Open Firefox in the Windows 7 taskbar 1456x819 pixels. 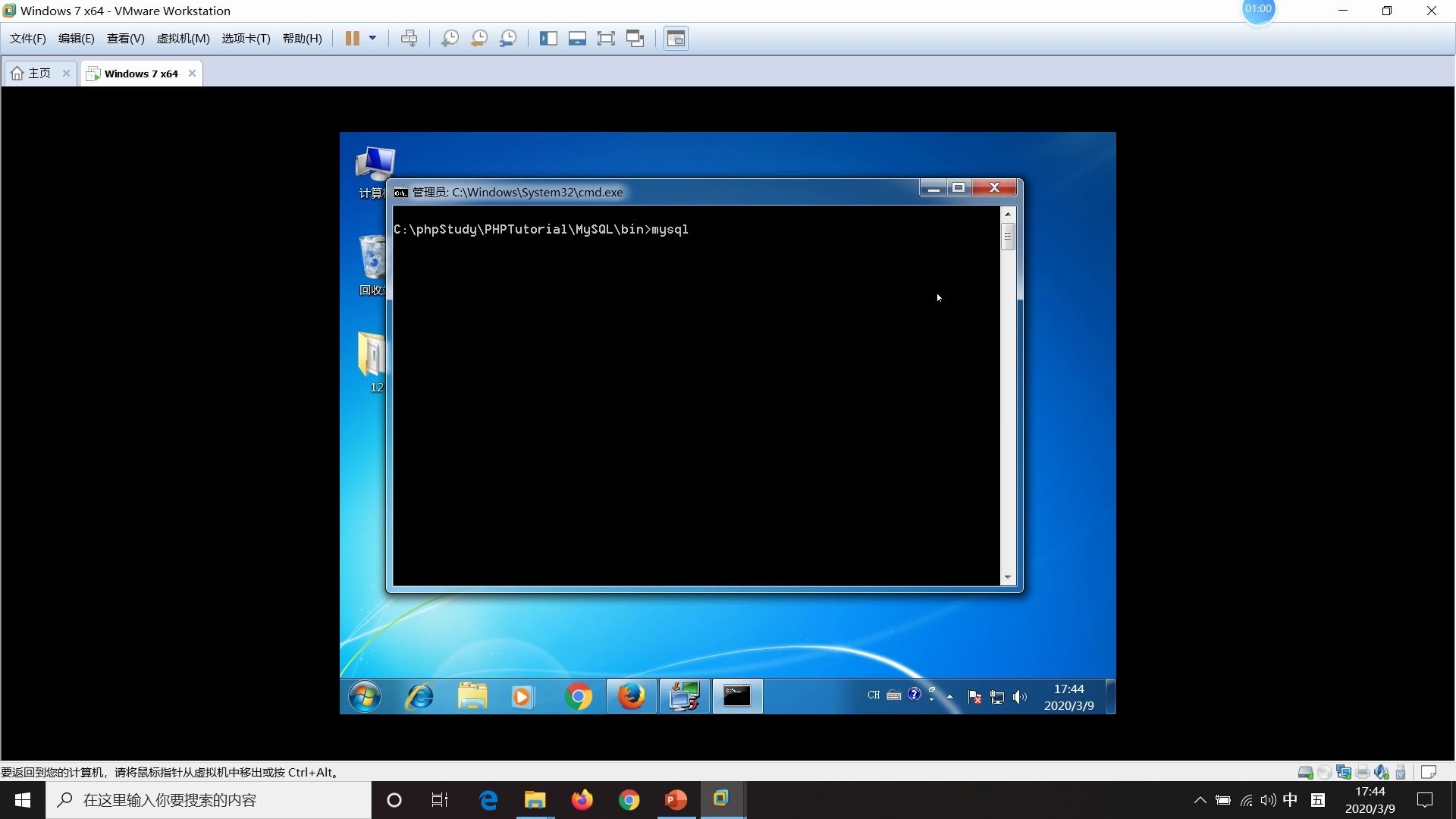click(631, 696)
